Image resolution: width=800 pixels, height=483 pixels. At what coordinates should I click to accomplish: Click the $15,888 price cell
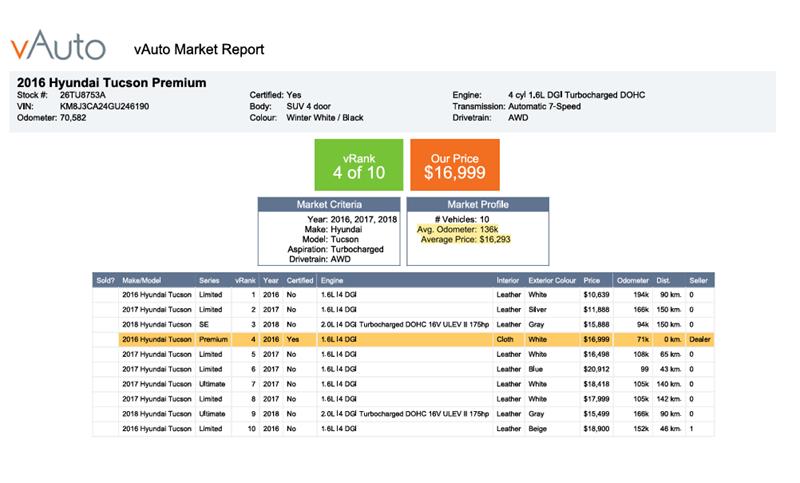(x=596, y=324)
